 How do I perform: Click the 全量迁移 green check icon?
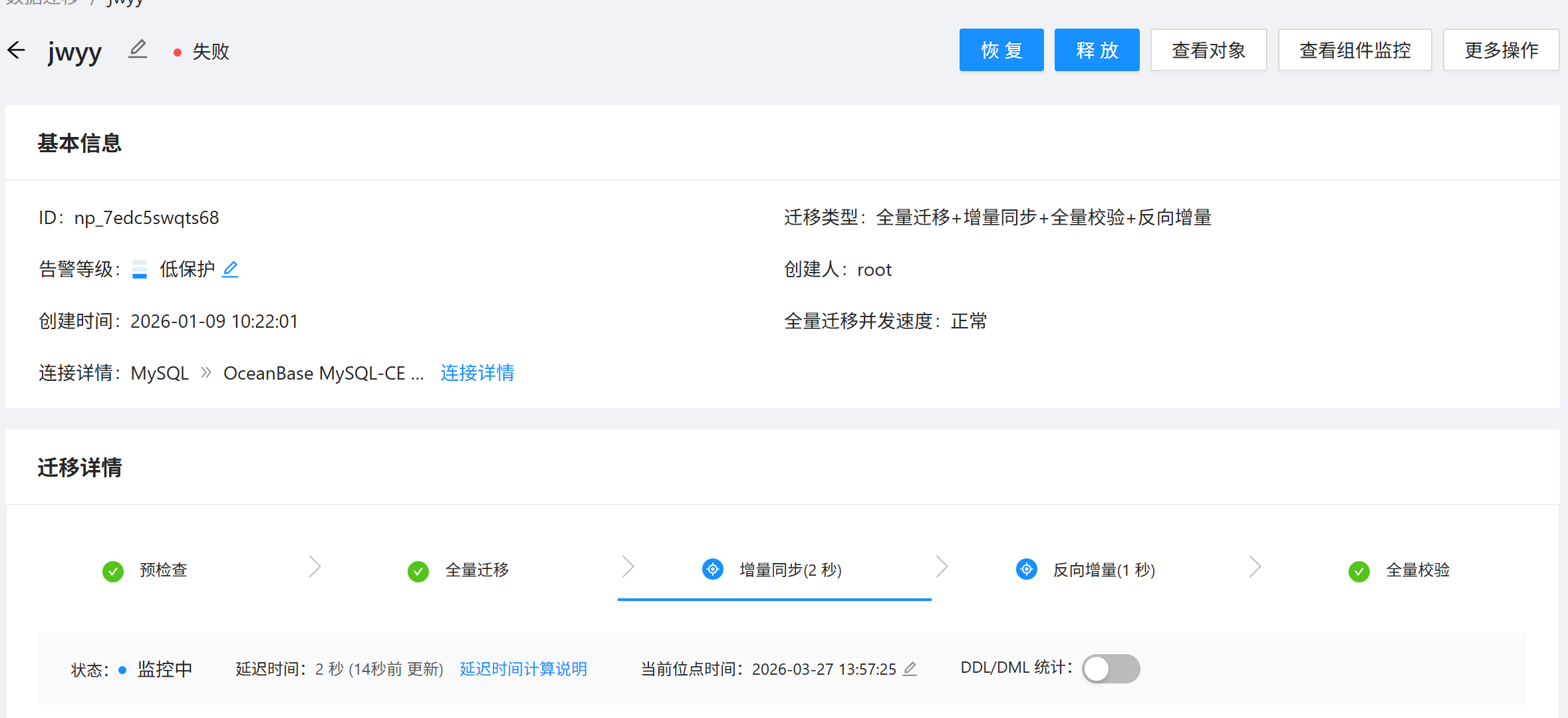pyautogui.click(x=418, y=570)
